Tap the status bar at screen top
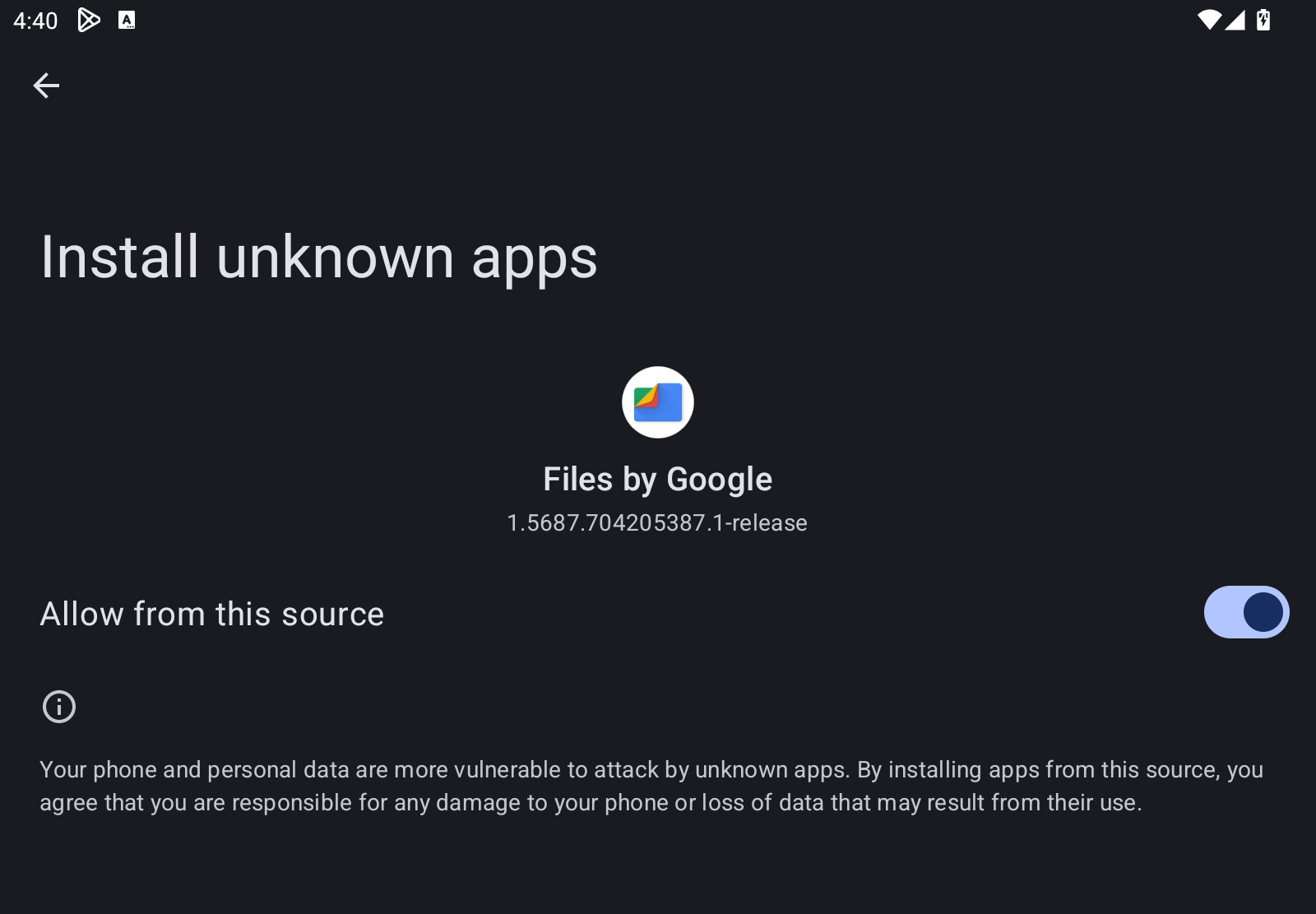The image size is (1316, 914). click(x=658, y=20)
